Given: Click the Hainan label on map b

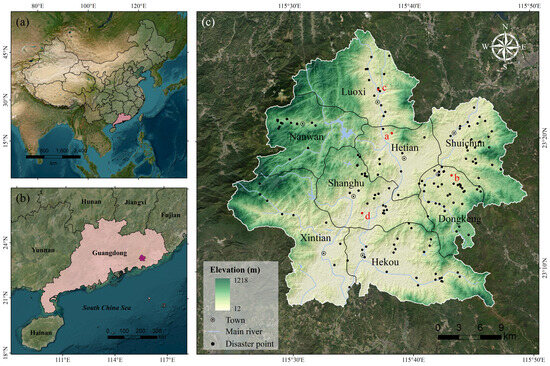Looking at the screenshot, I should point(41,332).
